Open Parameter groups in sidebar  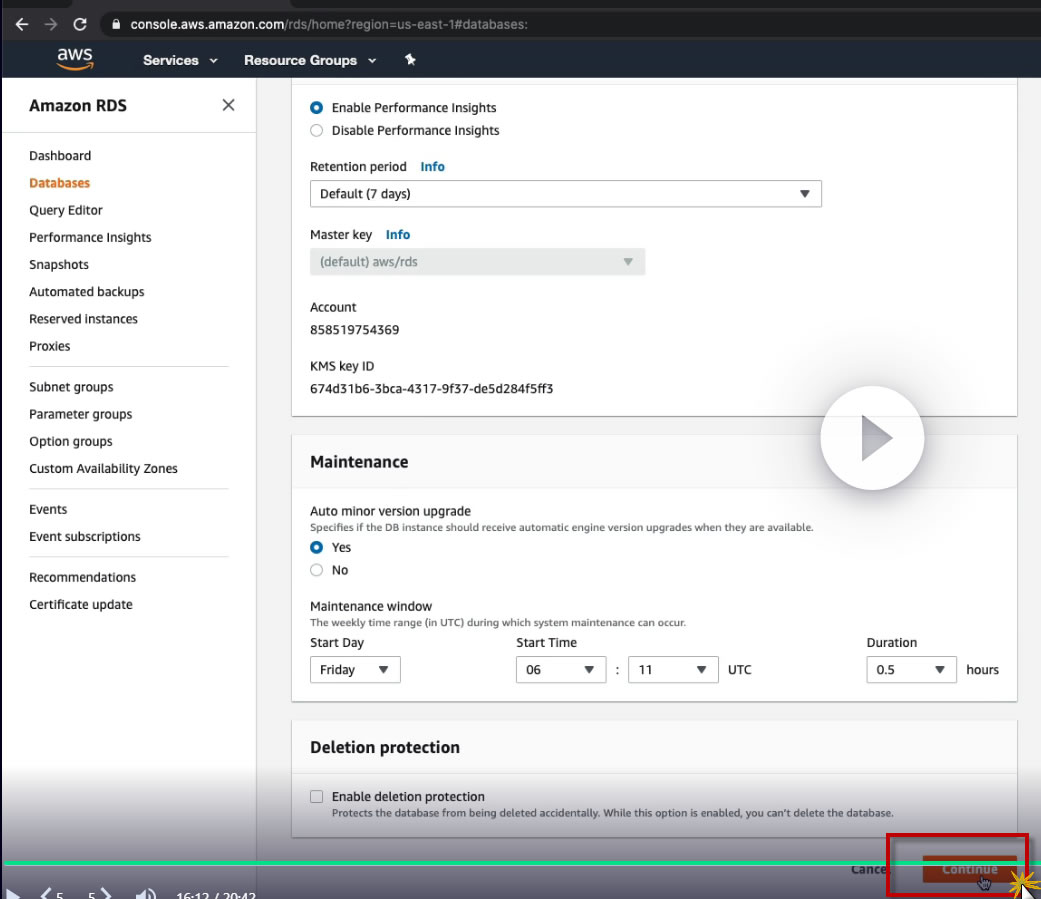coord(80,414)
